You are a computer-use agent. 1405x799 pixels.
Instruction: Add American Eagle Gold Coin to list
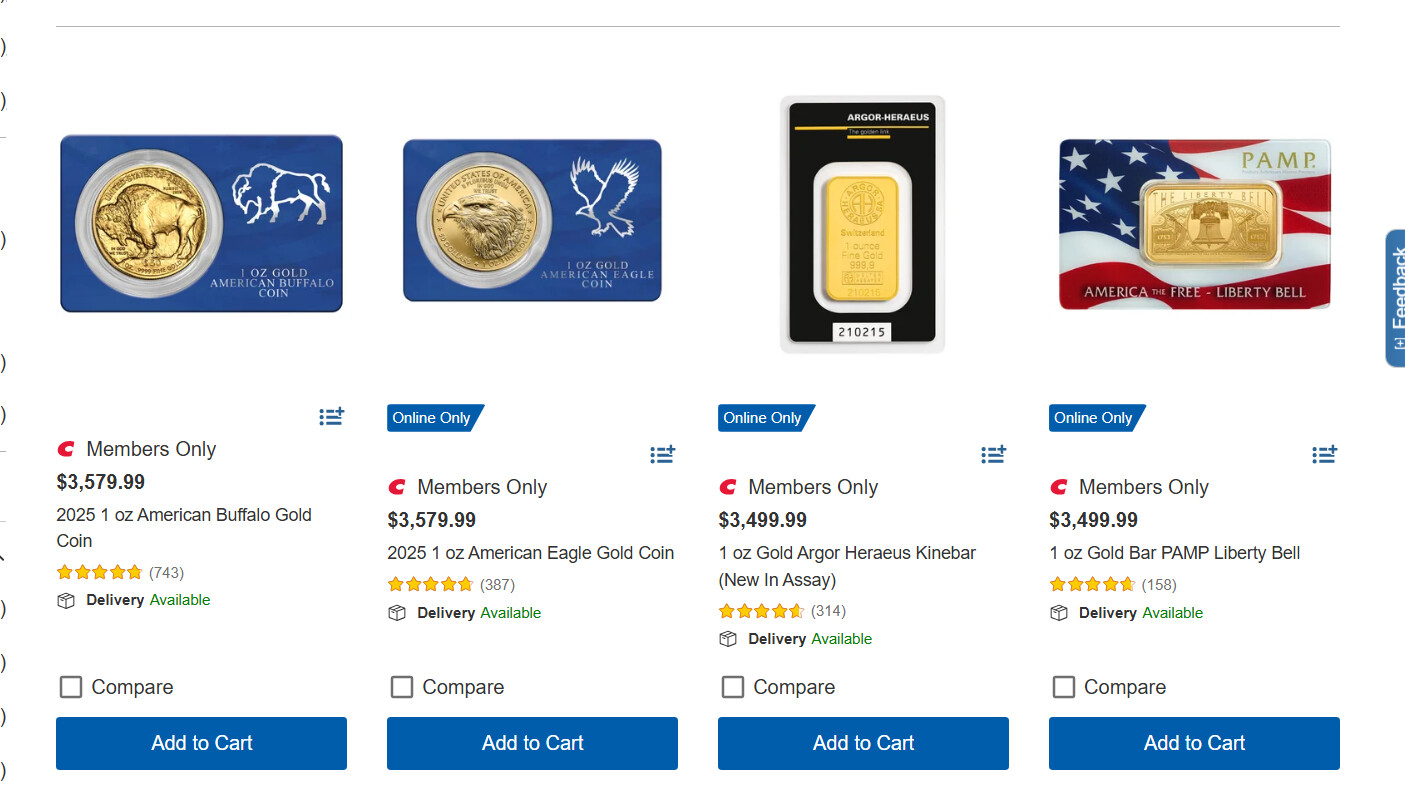pyautogui.click(x=662, y=455)
